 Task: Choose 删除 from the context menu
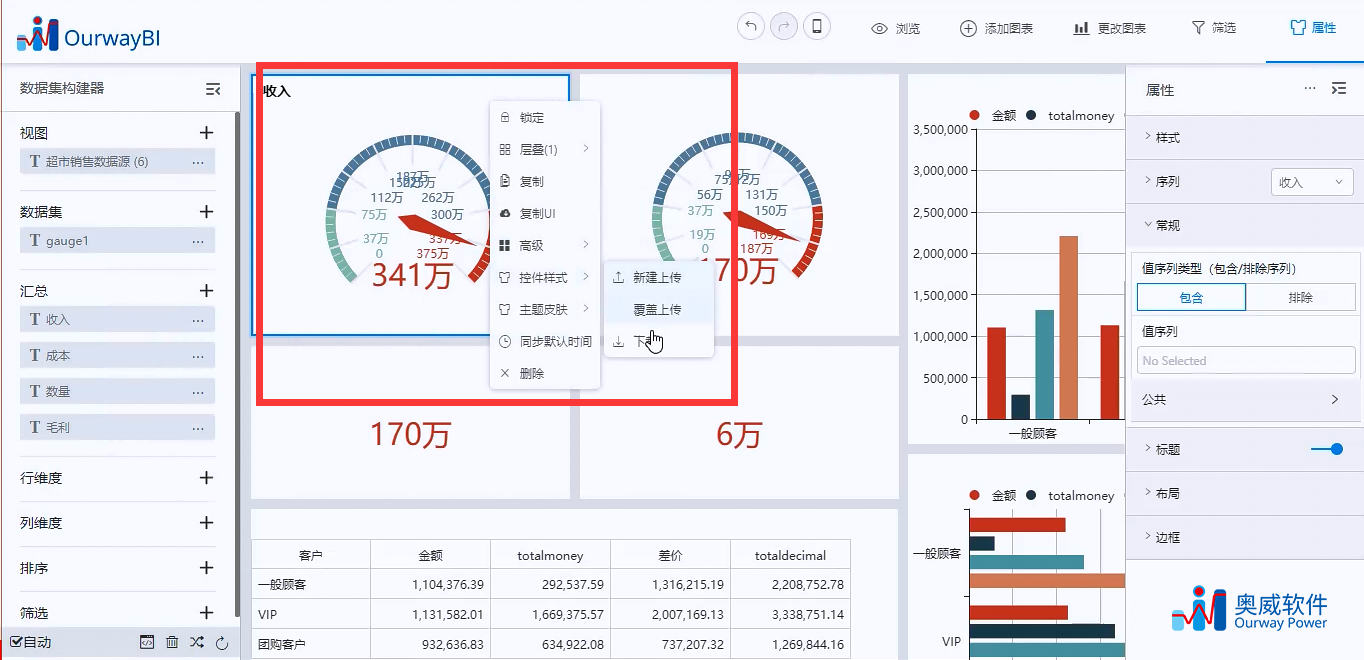544,374
